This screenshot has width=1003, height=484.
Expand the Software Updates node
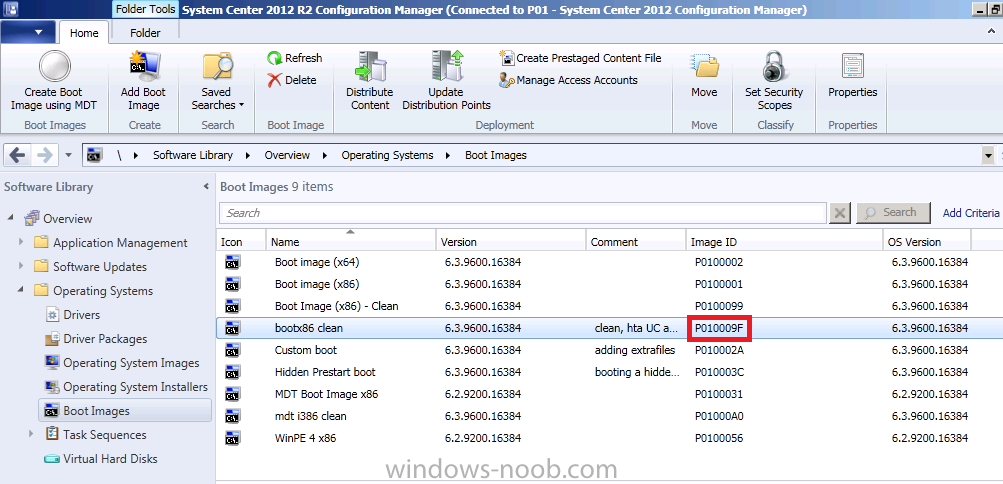tap(21, 267)
